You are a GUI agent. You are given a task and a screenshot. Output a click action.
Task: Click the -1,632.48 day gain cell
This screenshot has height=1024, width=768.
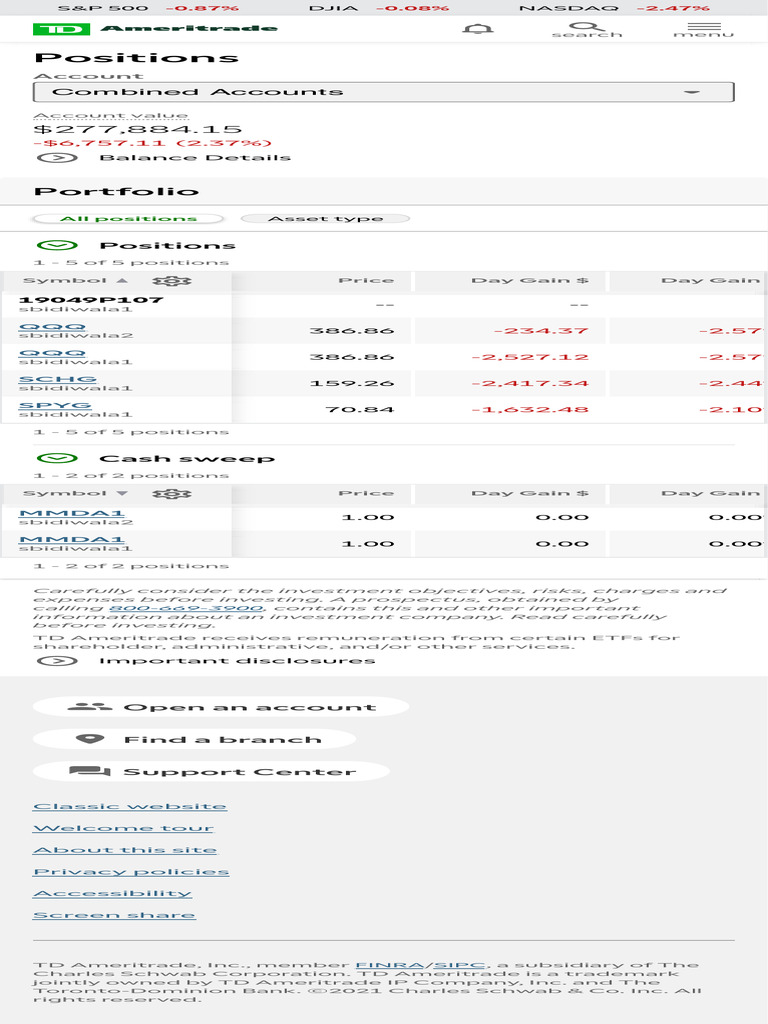[530, 409]
